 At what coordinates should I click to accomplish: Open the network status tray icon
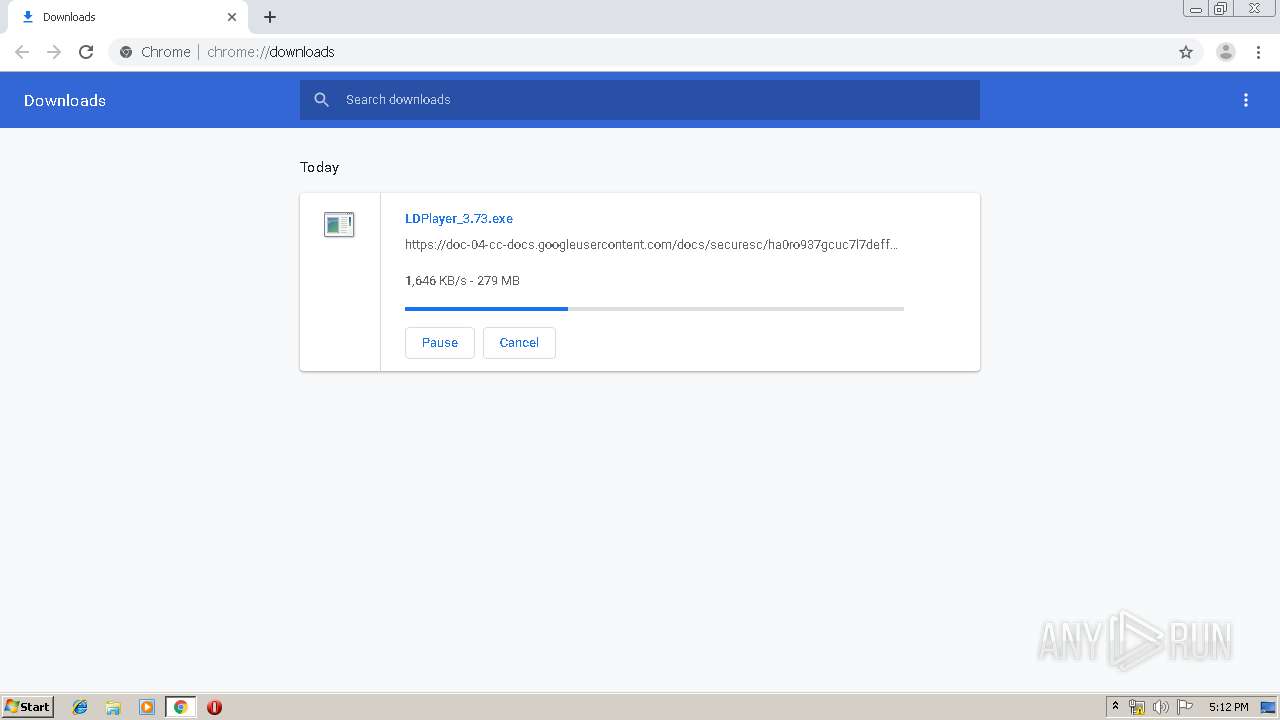1137,707
